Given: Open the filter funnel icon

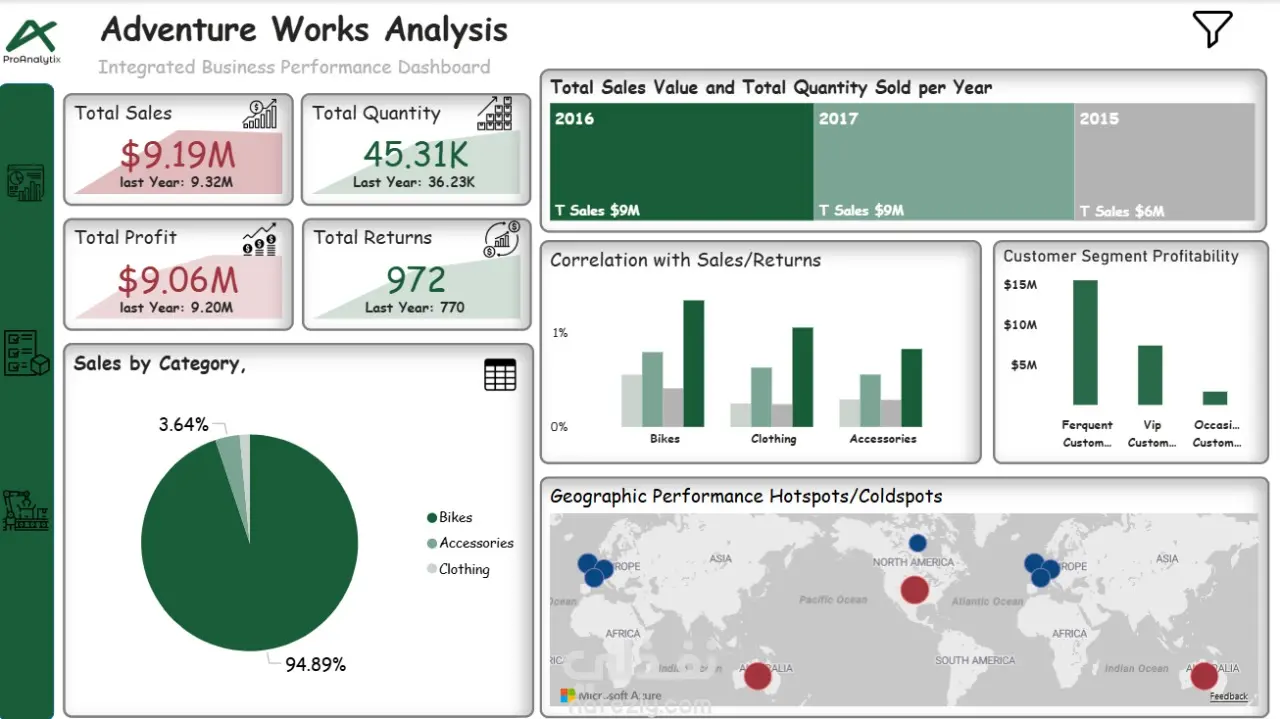Looking at the screenshot, I should tap(1212, 29).
